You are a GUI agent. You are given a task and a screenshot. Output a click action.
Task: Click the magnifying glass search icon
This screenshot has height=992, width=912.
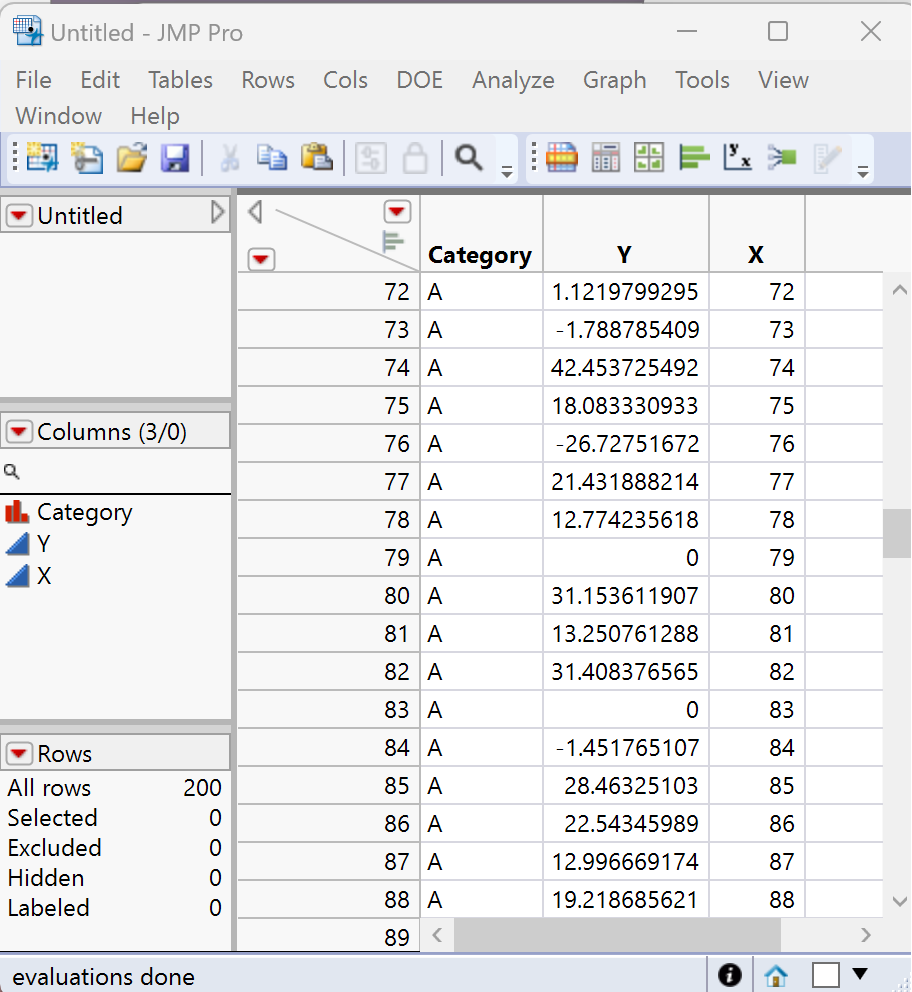468,158
